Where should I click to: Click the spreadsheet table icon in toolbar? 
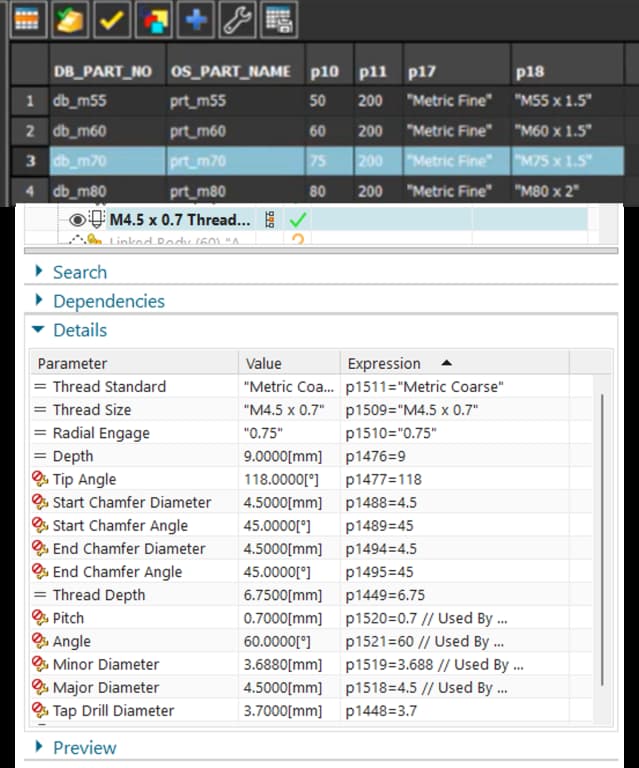click(x=27, y=19)
